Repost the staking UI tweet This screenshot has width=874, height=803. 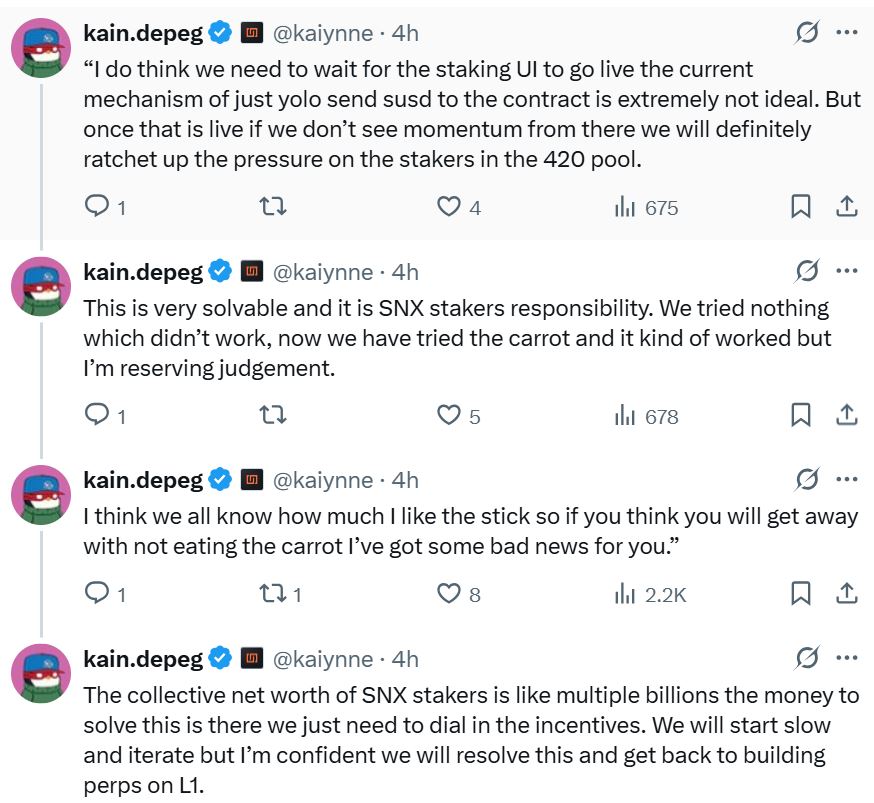coord(273,206)
